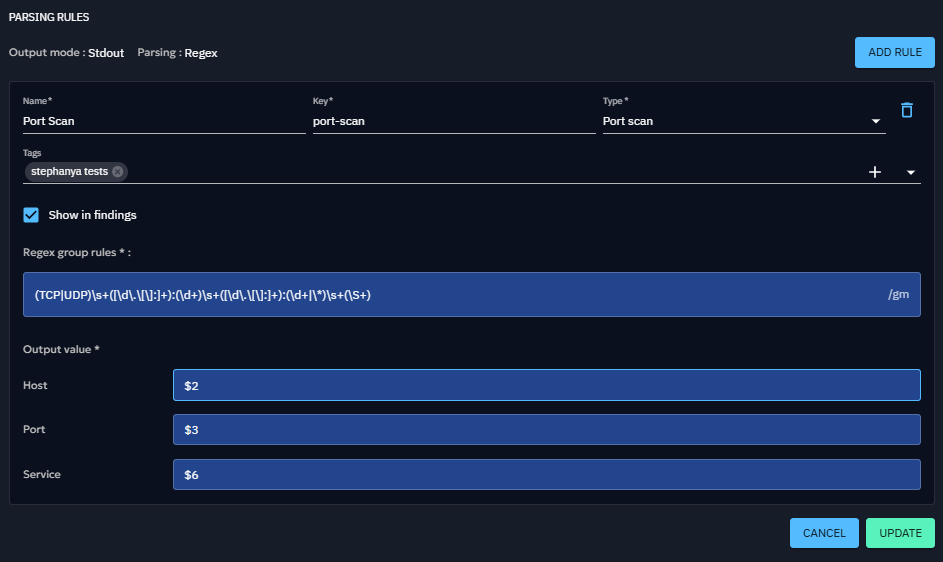943x562 pixels.
Task: Click the Key field with port-scan
Action: tap(453, 121)
